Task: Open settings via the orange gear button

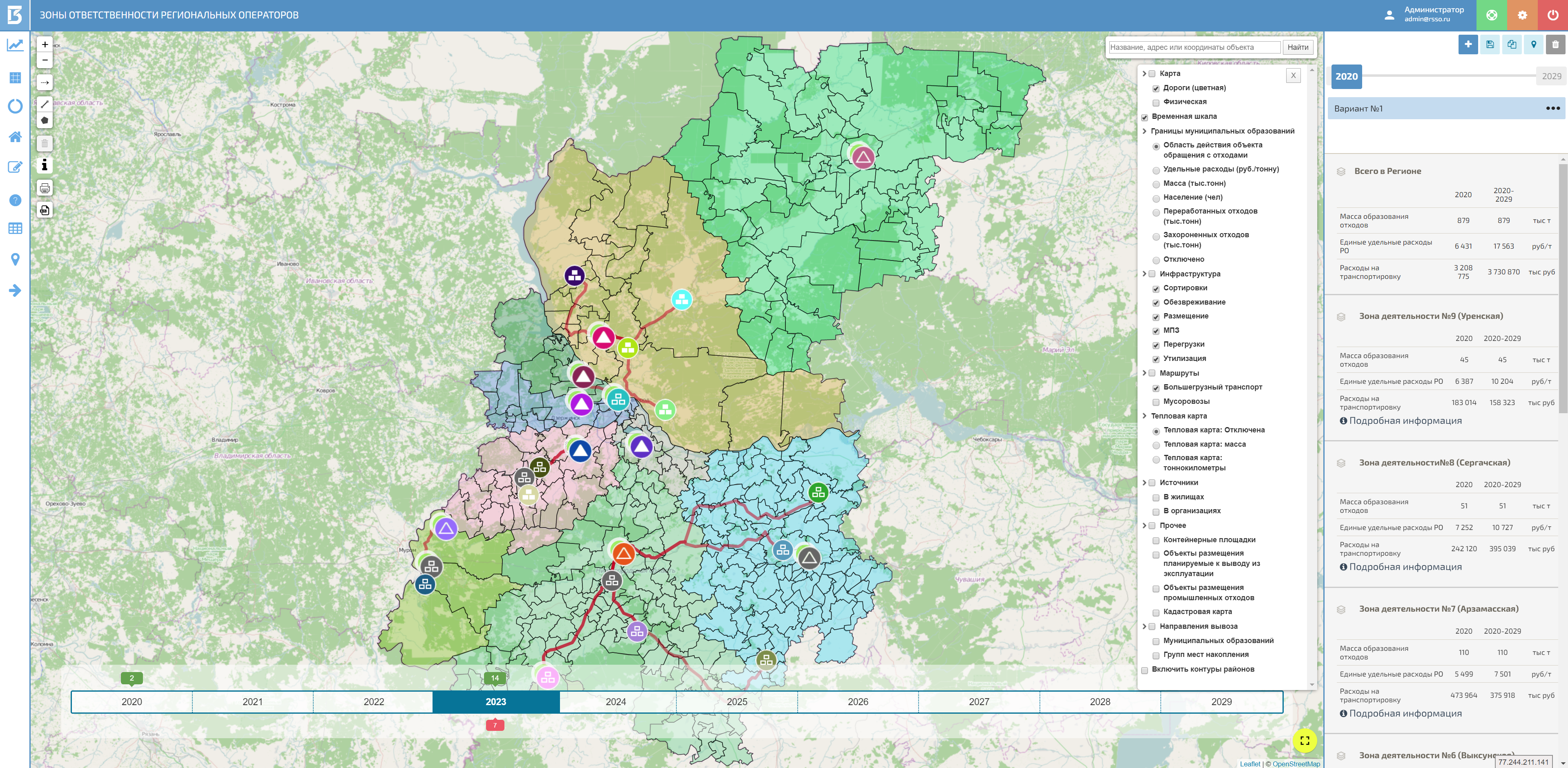Action: (x=1522, y=15)
